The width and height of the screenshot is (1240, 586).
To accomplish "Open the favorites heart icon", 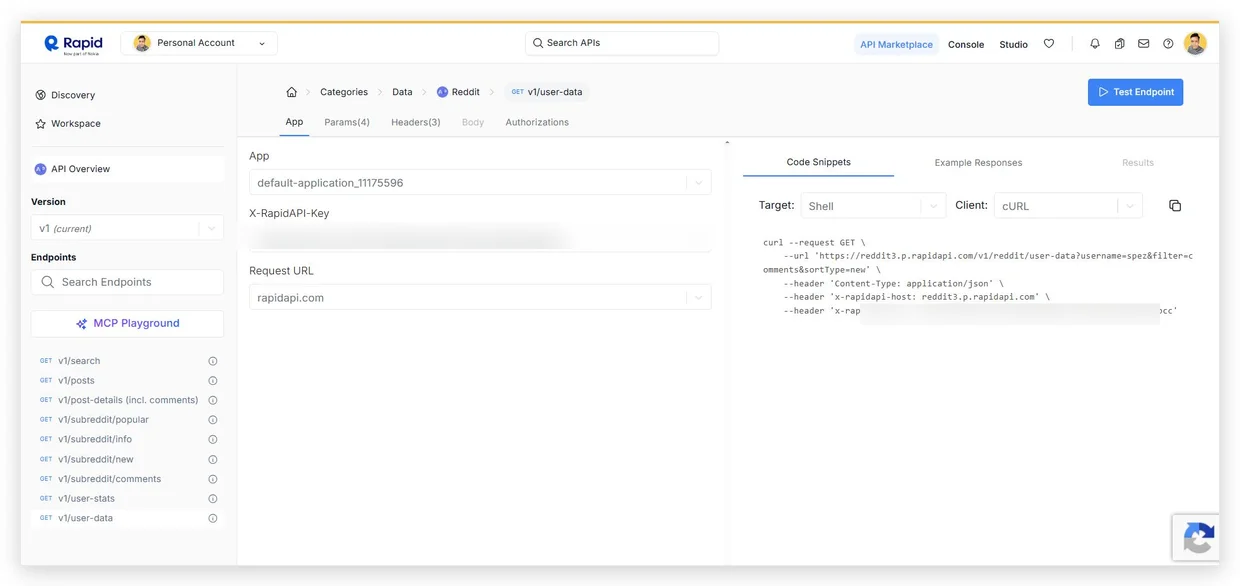I will [1049, 44].
